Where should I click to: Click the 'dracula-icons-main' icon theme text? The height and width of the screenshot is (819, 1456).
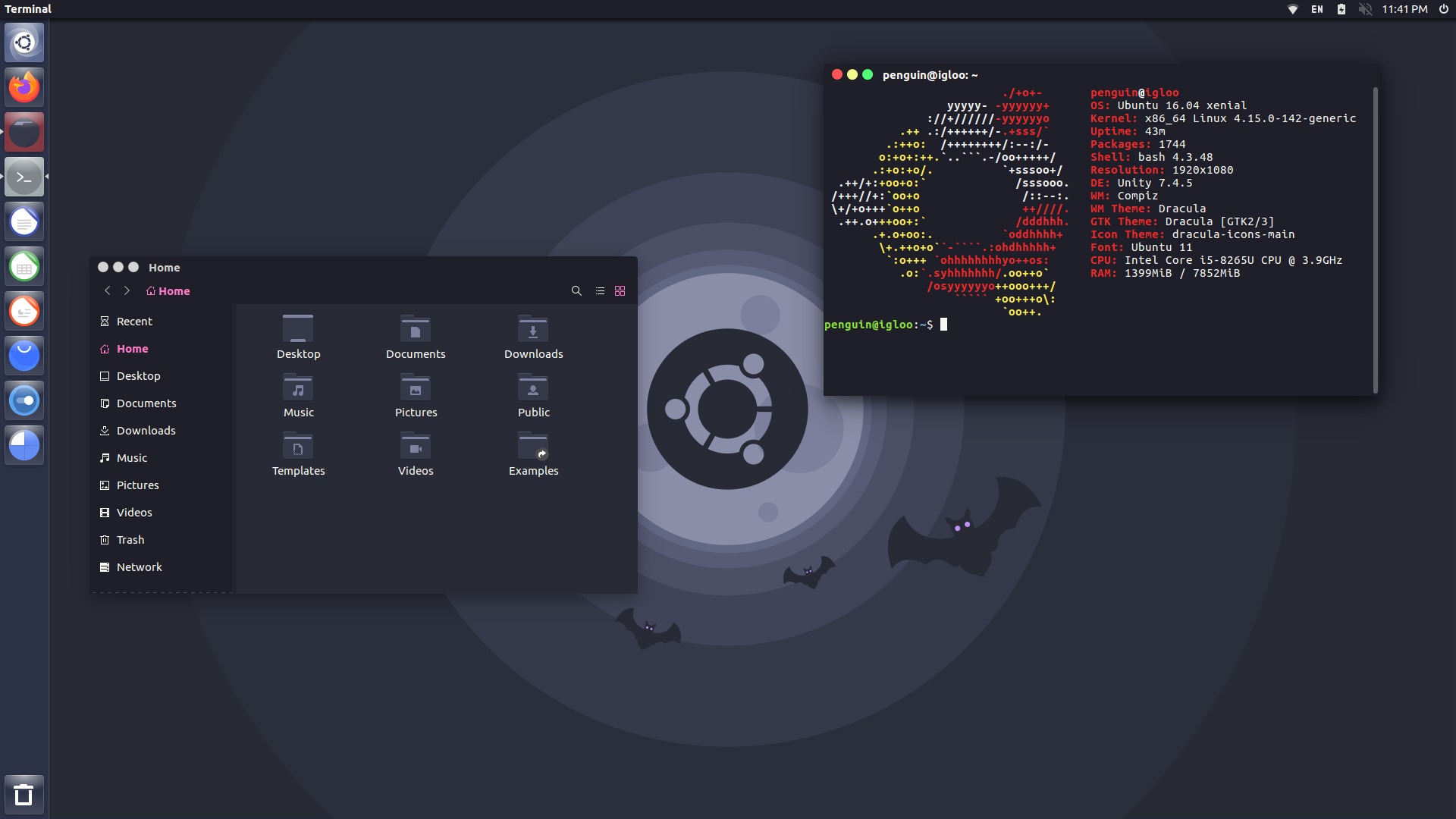coord(1233,234)
